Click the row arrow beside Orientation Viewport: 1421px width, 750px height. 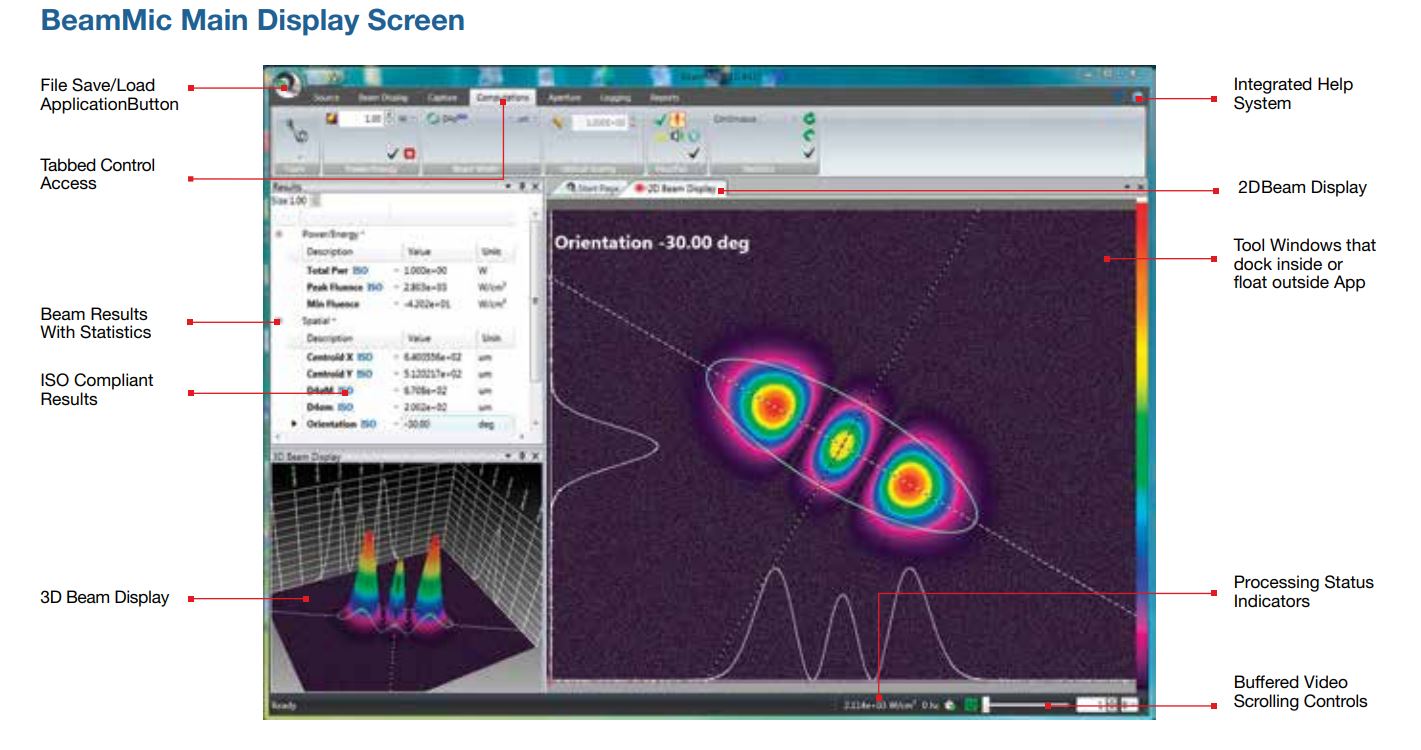[x=293, y=424]
